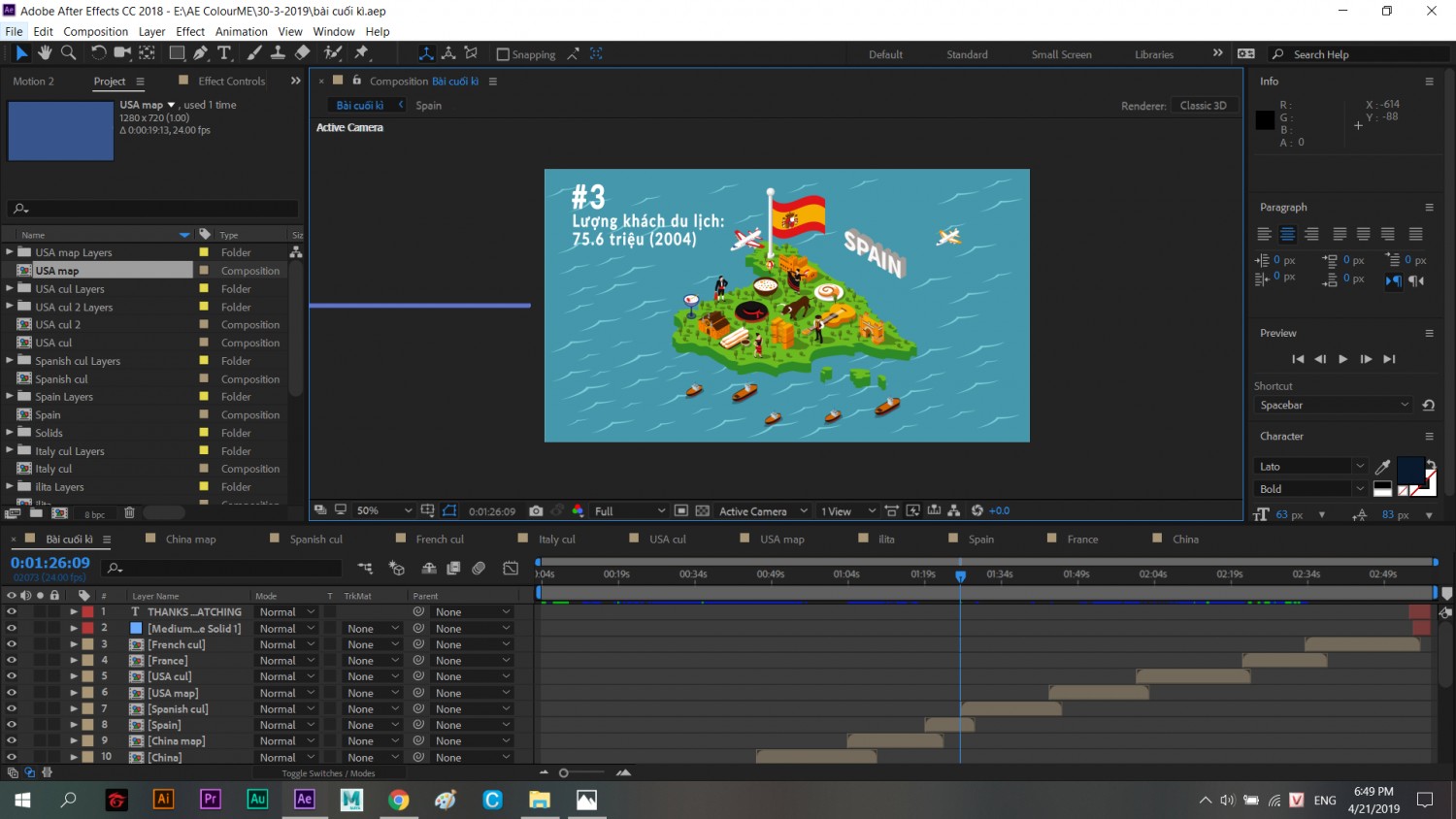The height and width of the screenshot is (819, 1456).
Task: Click the timeline zoom slider handle
Action: click(x=564, y=773)
